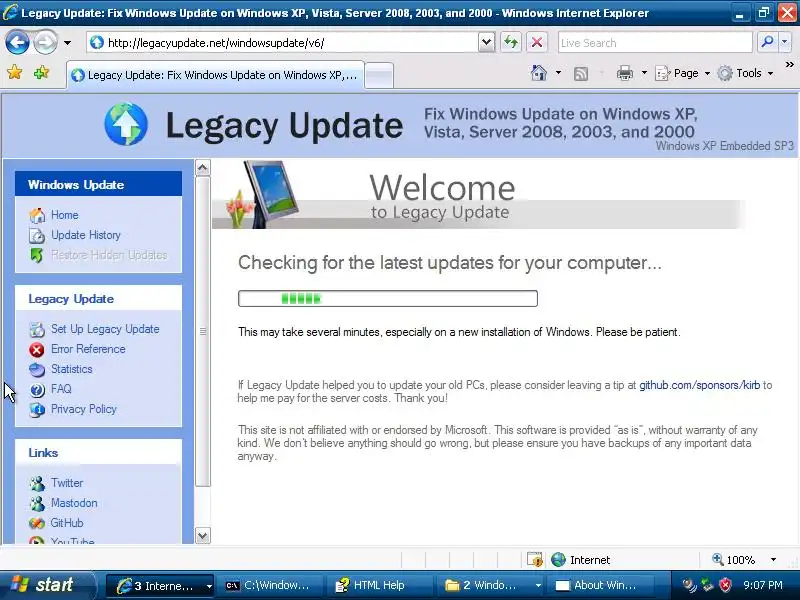Click the sidebar scroll up arrow
800x600 pixels.
pyautogui.click(x=203, y=168)
